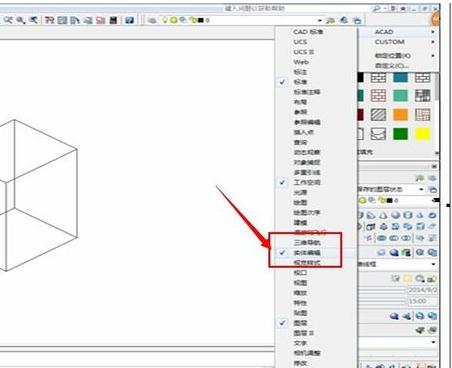Click the calculator icon in toolbar
The image size is (452, 368).
[x=113, y=20]
